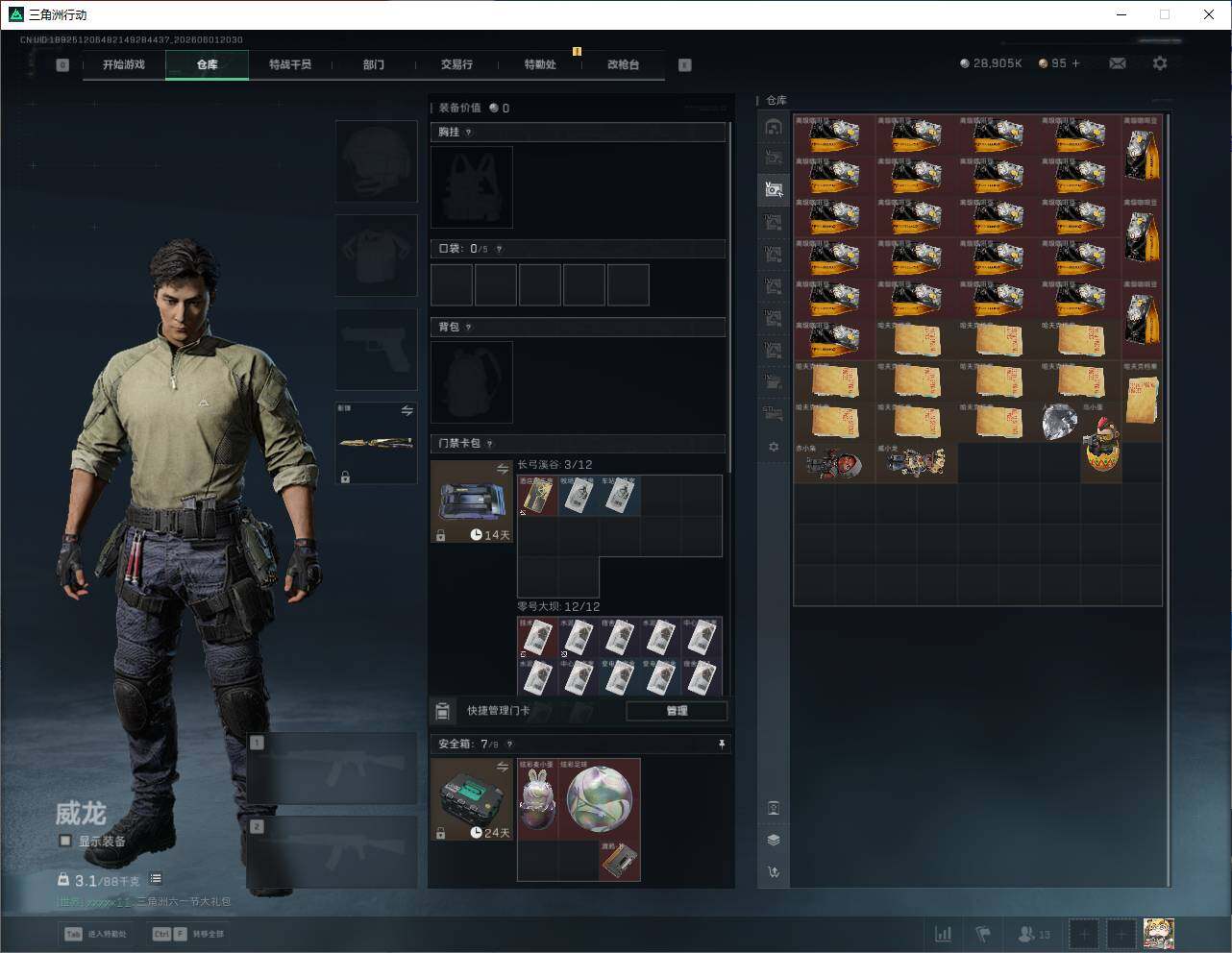Open the settings gear in top bar

1160,63
